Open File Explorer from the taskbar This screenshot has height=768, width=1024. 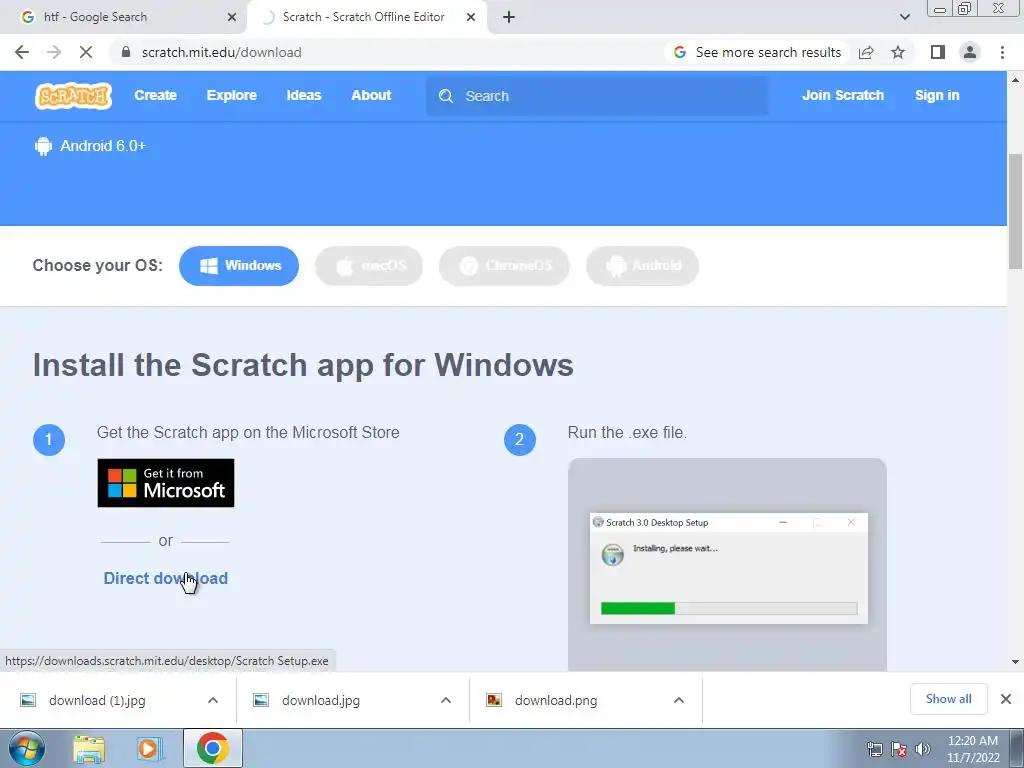[x=89, y=748]
